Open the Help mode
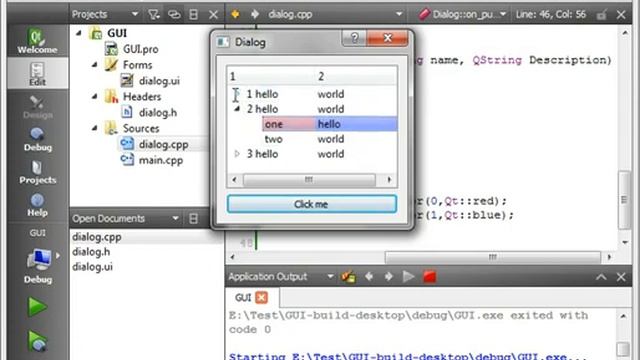The width and height of the screenshot is (640, 360). pyautogui.click(x=37, y=205)
